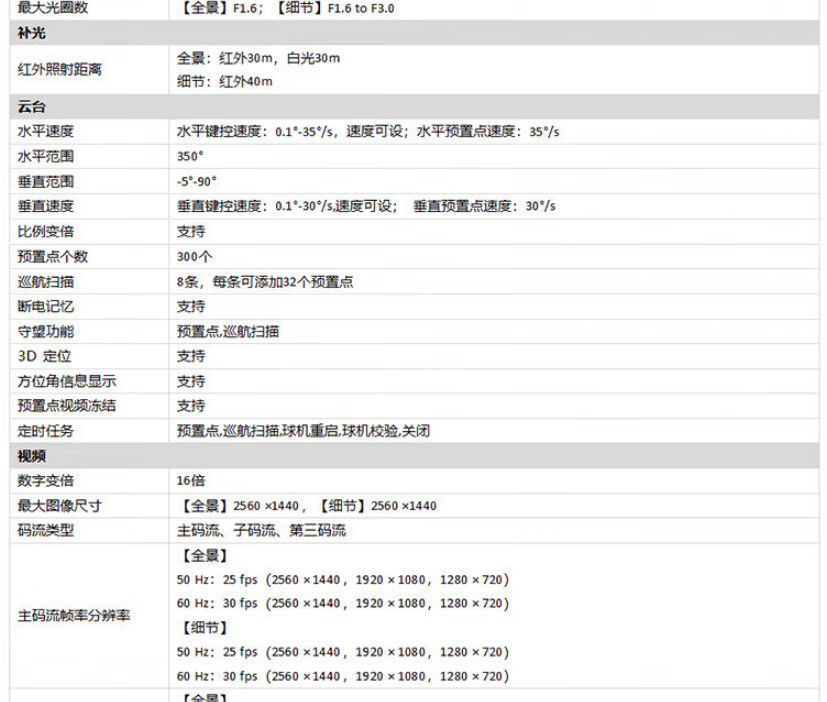Select the 8条，每条可添加32个预置点 cell text
827x702 pixels.
(264, 282)
